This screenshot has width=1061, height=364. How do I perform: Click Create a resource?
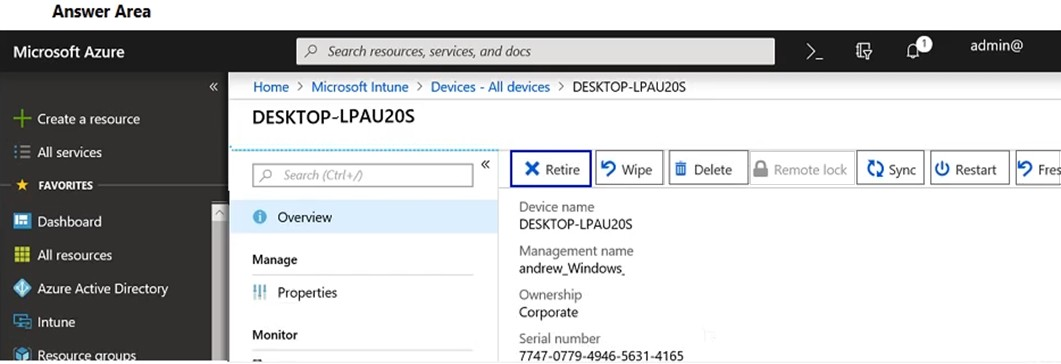point(77,119)
